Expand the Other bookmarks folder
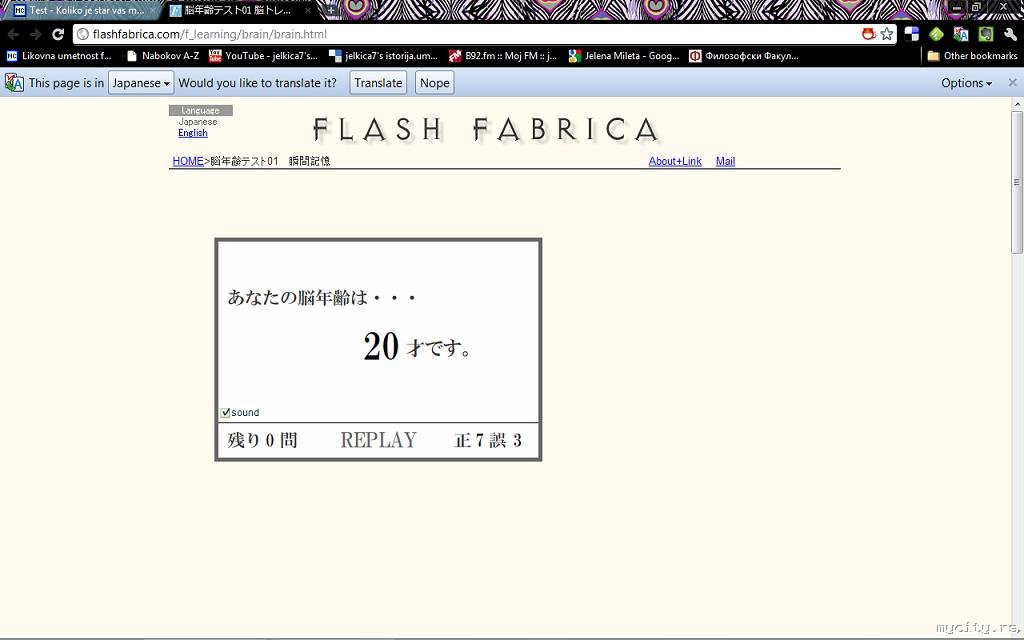This screenshot has width=1024, height=640. point(972,56)
